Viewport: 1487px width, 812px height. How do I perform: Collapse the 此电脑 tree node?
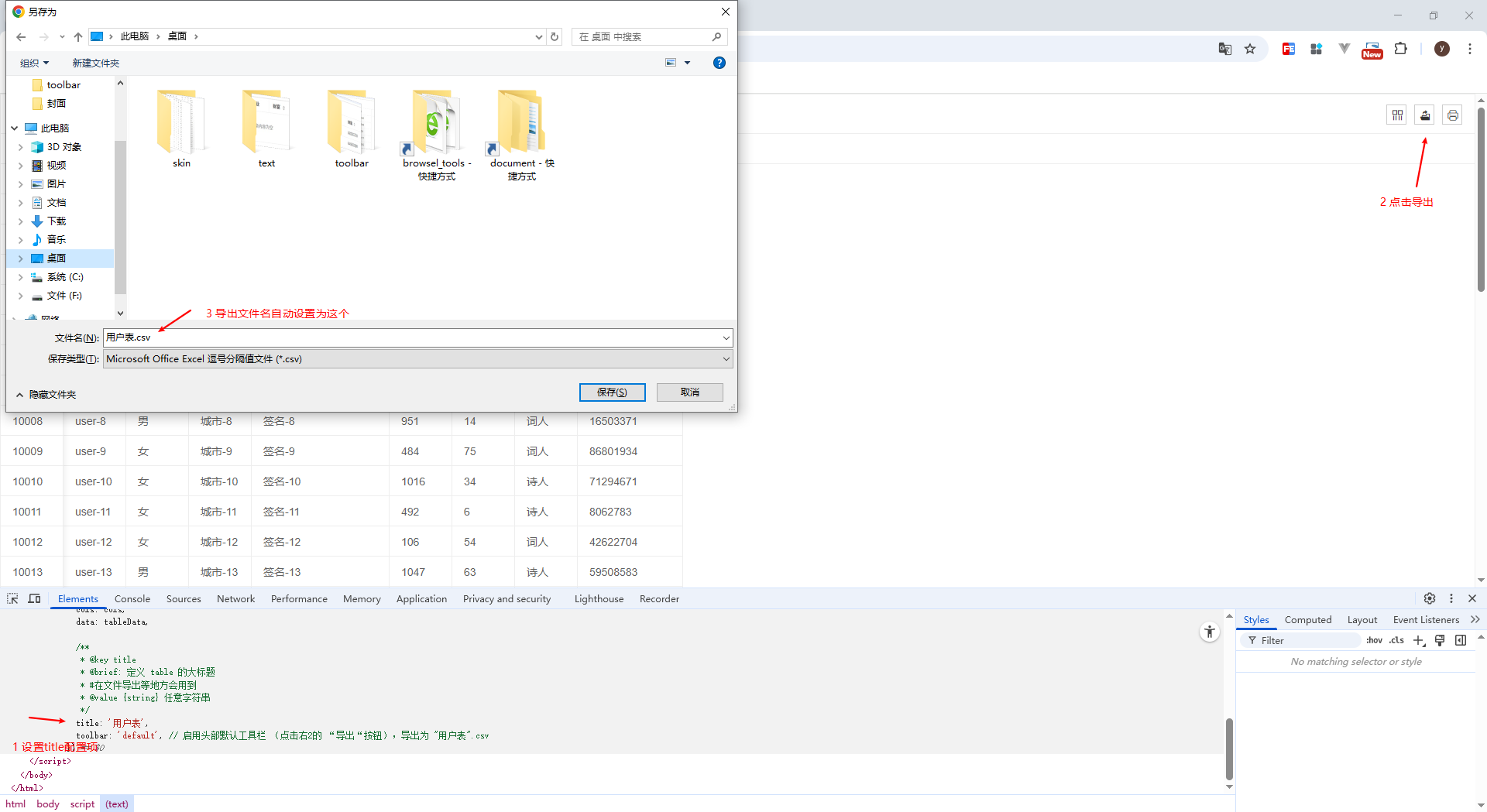point(13,128)
